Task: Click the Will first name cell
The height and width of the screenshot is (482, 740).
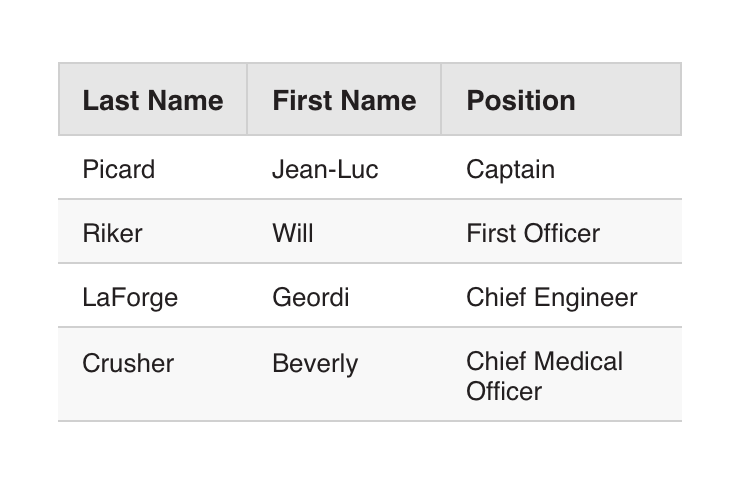Action: (293, 233)
